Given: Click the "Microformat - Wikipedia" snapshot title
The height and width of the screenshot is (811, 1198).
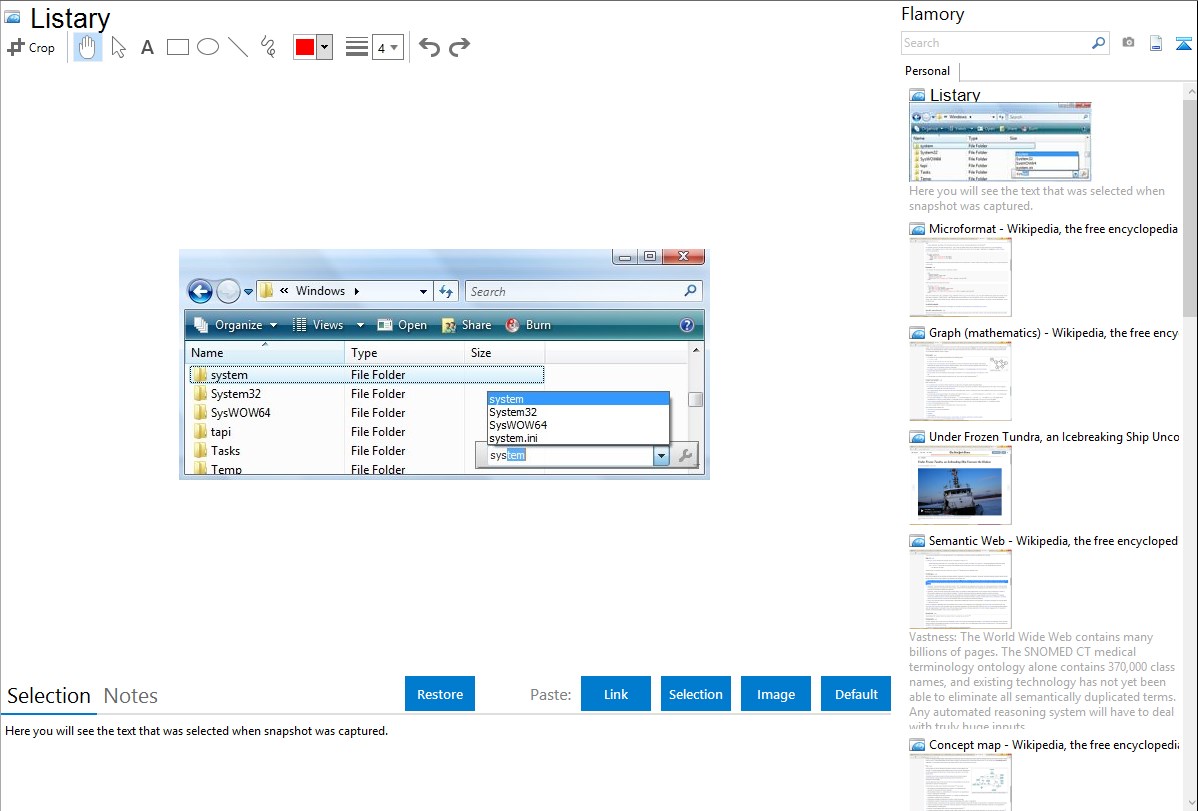Looking at the screenshot, I should pos(1053,229).
